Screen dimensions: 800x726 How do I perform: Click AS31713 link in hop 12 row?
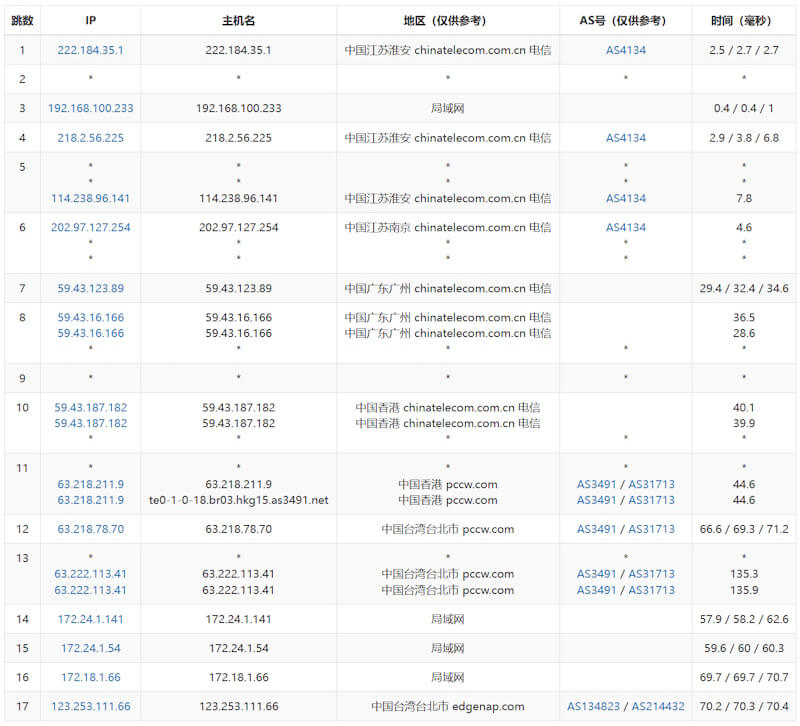click(652, 529)
